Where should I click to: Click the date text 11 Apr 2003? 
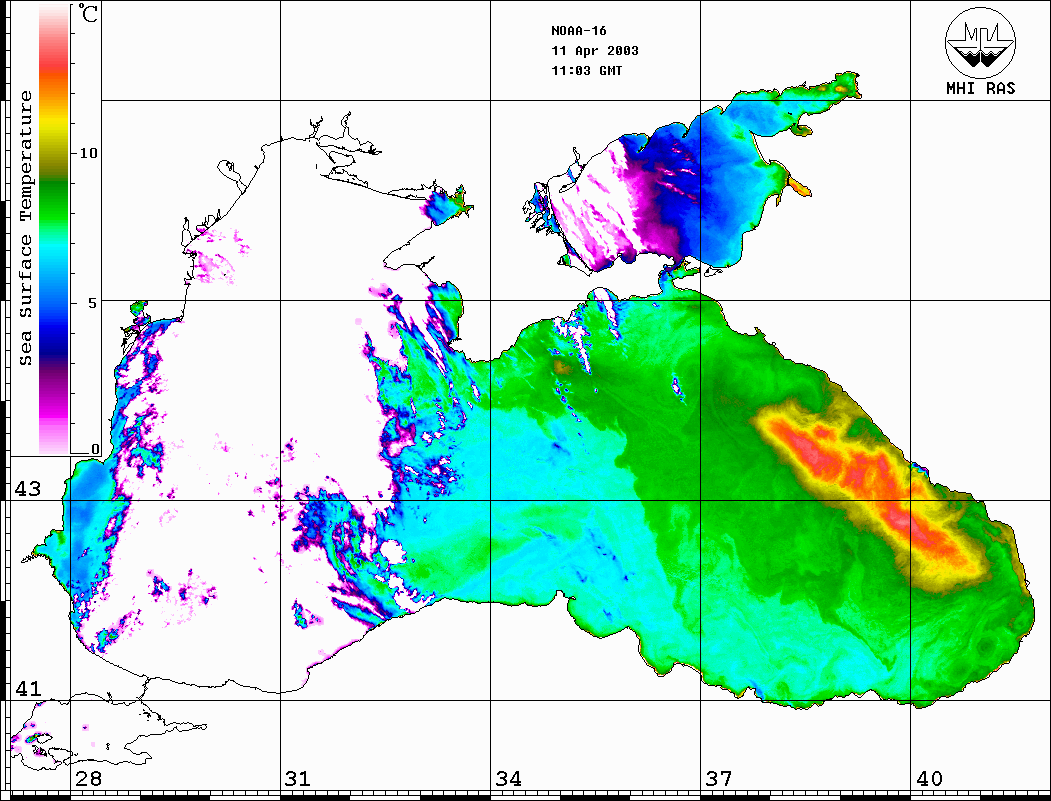(x=595, y=51)
